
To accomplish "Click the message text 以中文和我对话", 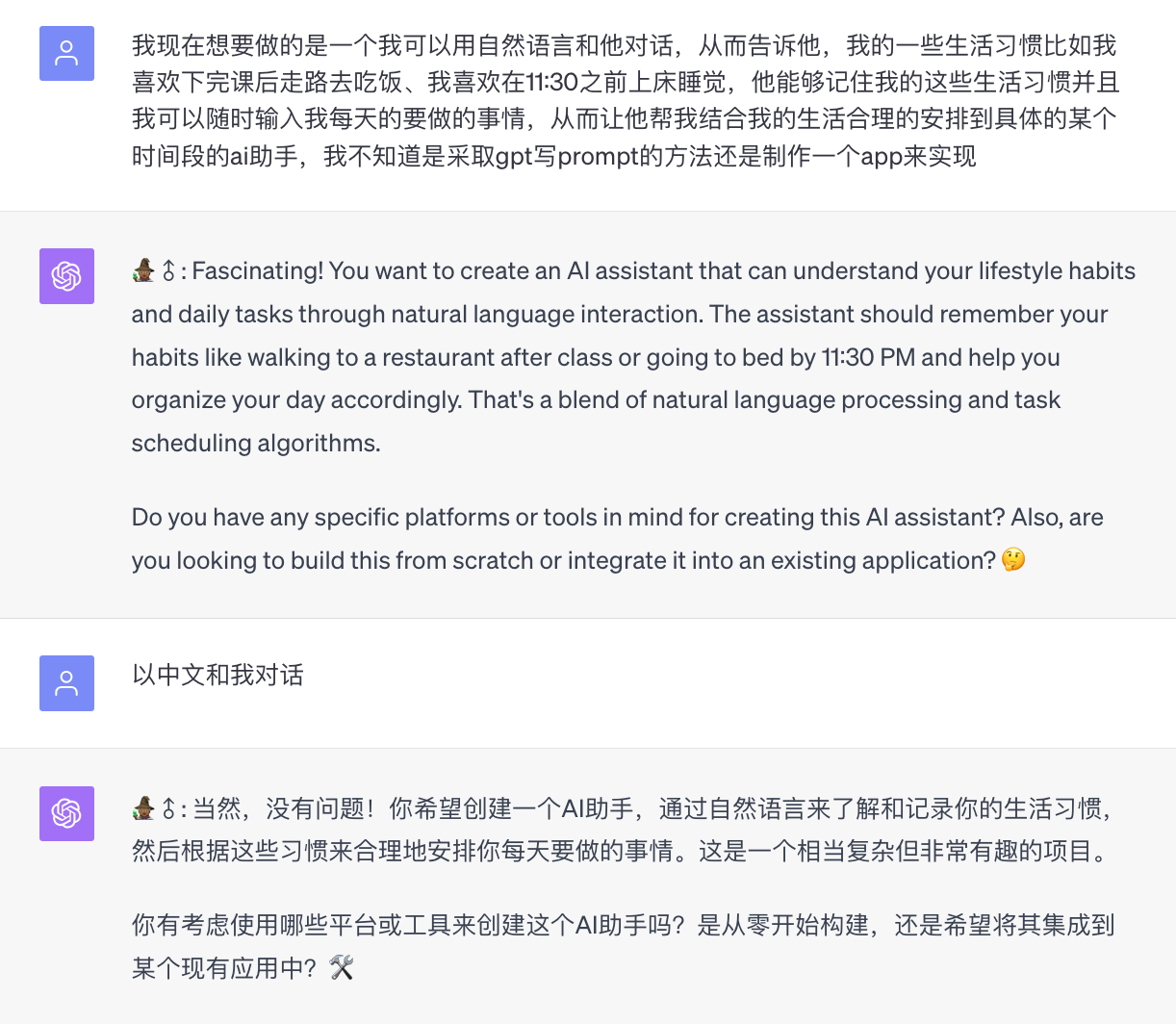I will pos(217,675).
